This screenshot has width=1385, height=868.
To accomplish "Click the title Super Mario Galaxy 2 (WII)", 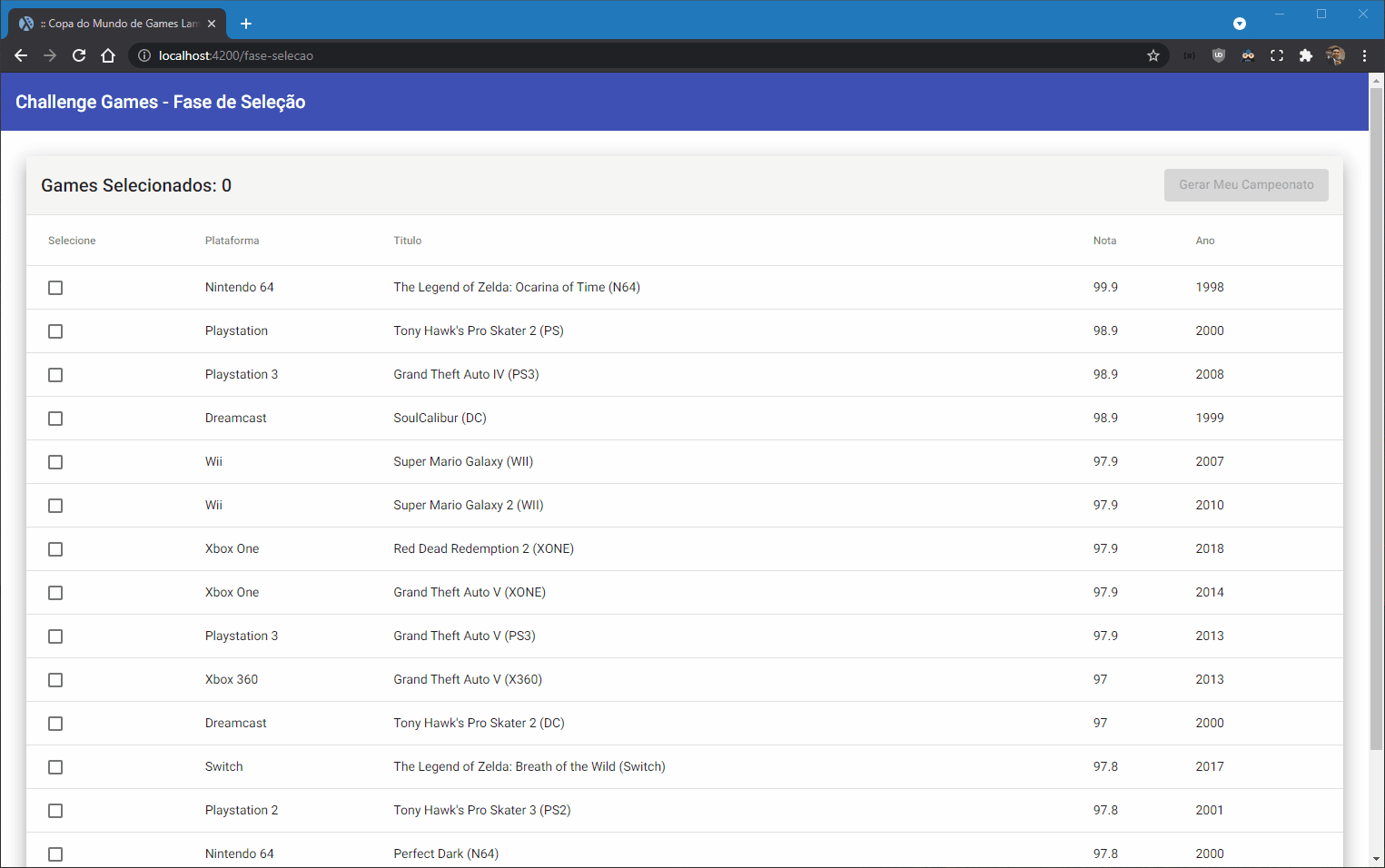I will click(469, 505).
